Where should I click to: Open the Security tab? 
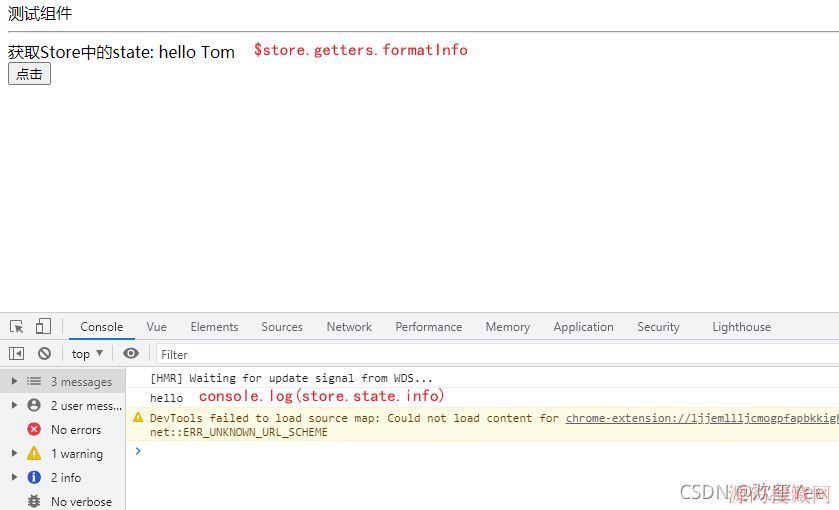[658, 326]
